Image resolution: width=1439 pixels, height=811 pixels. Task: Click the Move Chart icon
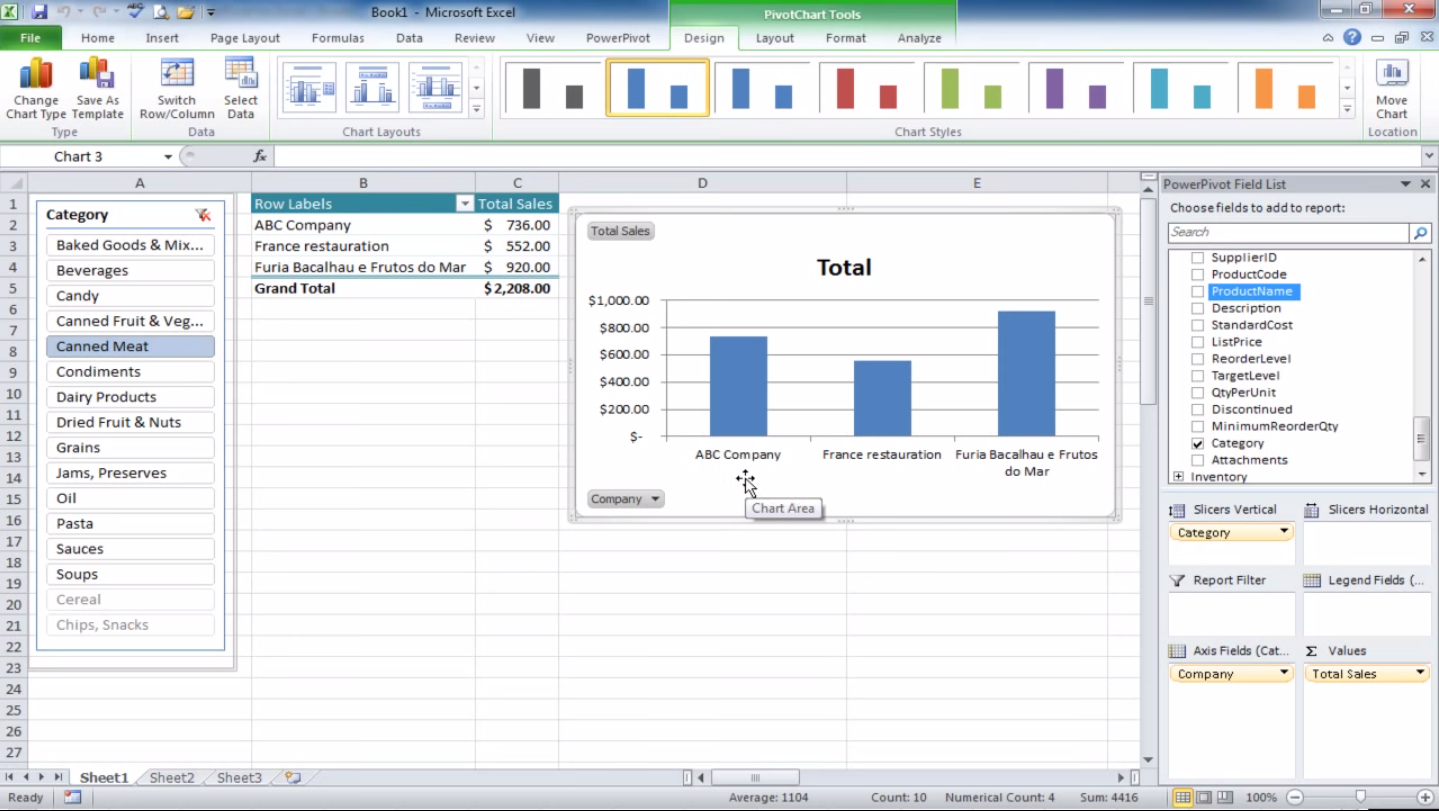tap(1391, 88)
